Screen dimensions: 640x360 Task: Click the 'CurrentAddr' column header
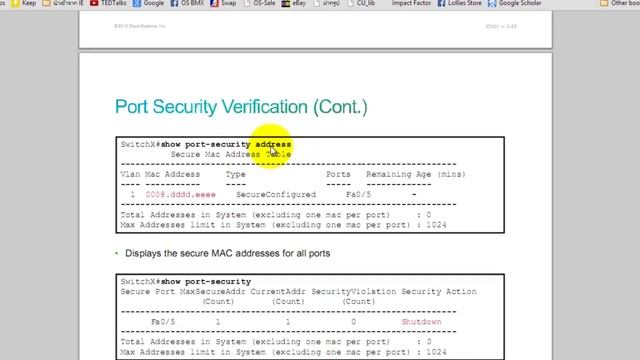point(278,292)
